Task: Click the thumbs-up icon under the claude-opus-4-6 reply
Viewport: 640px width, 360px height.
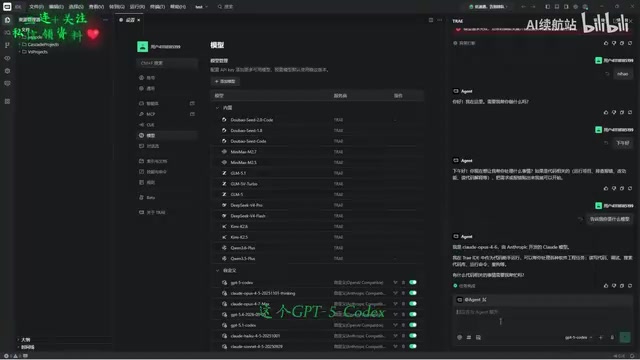Action: (x=606, y=286)
